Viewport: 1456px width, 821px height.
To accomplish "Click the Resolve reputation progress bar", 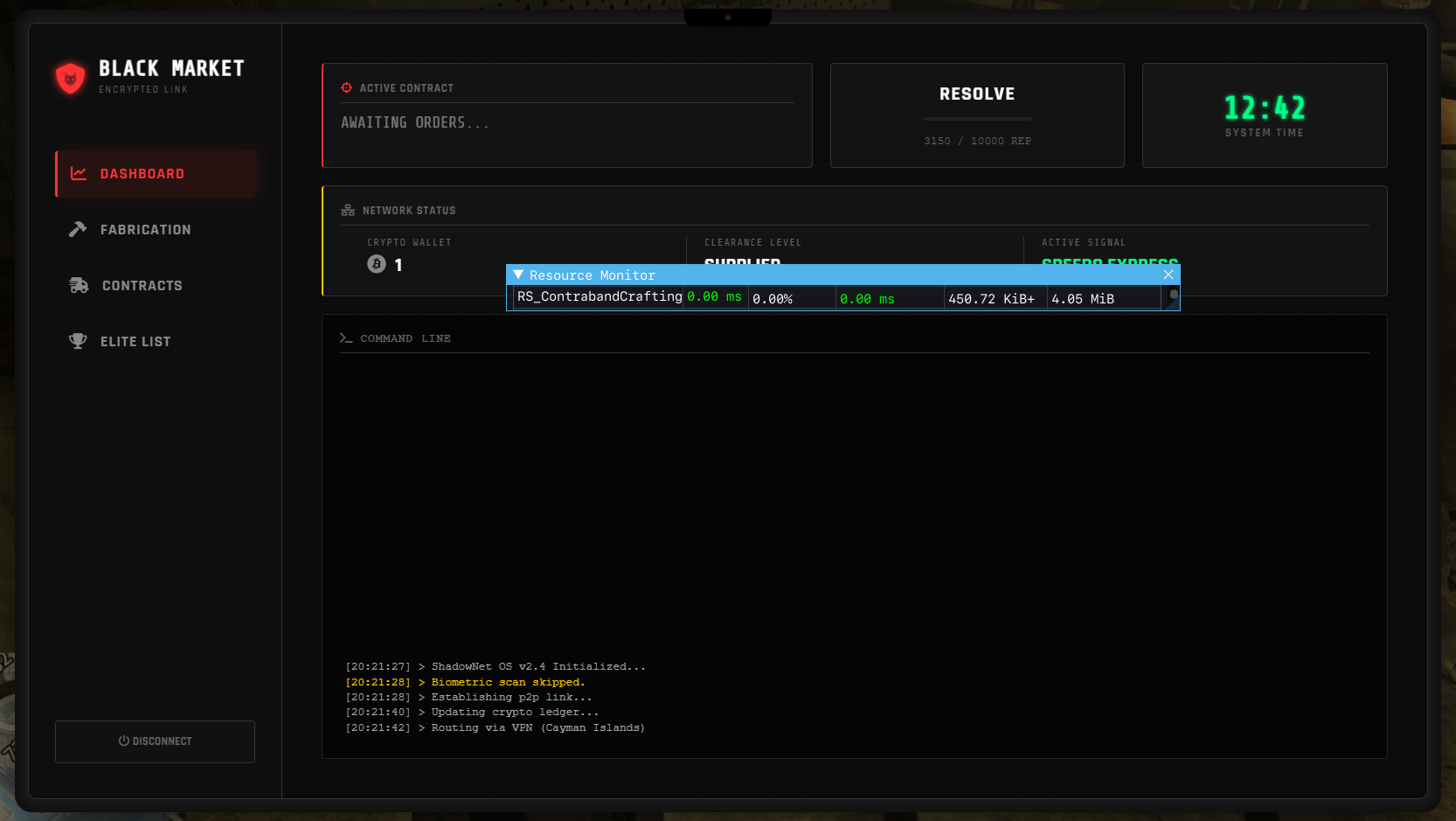I will tap(977, 119).
